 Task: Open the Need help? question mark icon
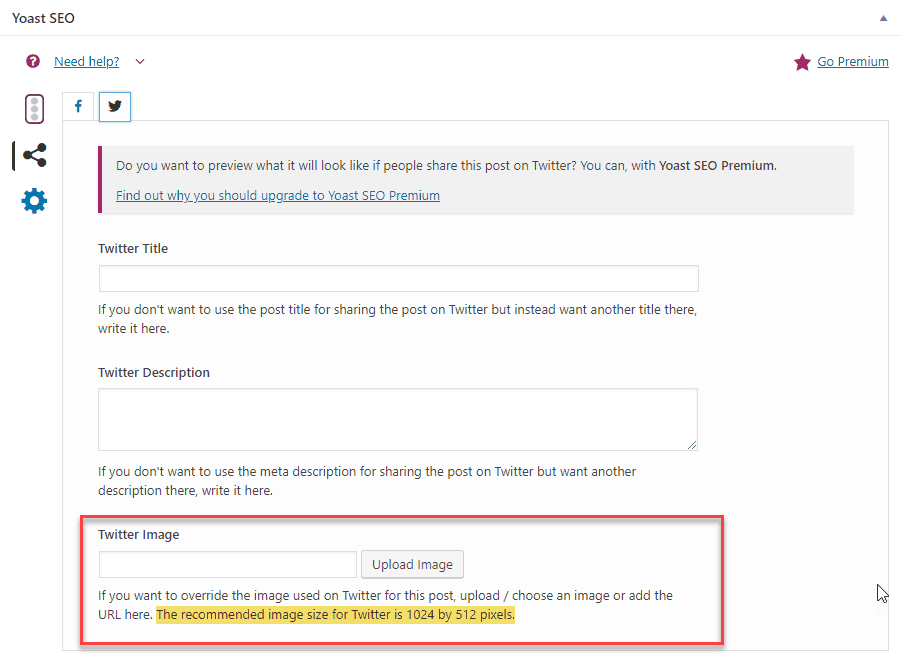pyautogui.click(x=33, y=61)
